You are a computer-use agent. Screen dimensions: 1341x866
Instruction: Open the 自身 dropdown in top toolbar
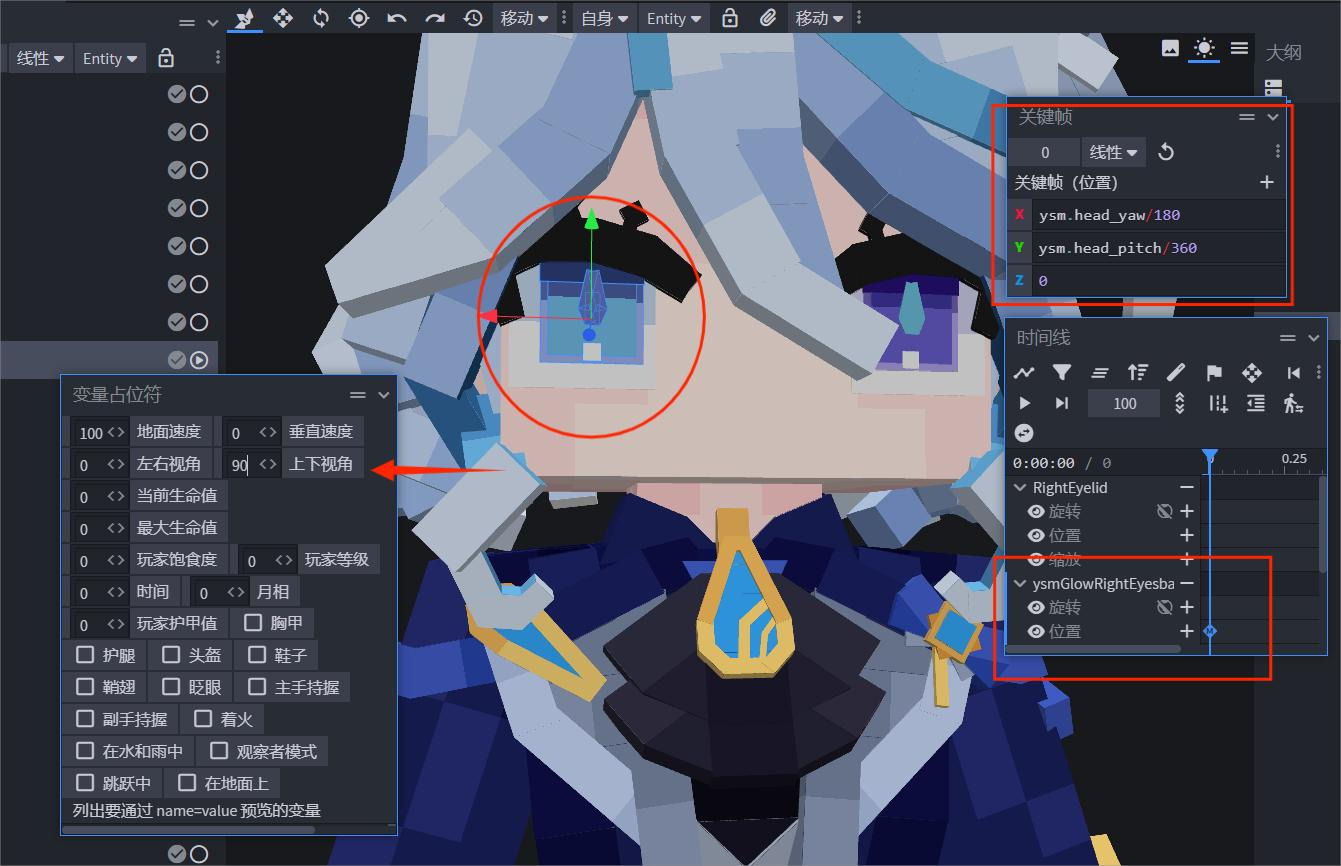pyautogui.click(x=605, y=18)
